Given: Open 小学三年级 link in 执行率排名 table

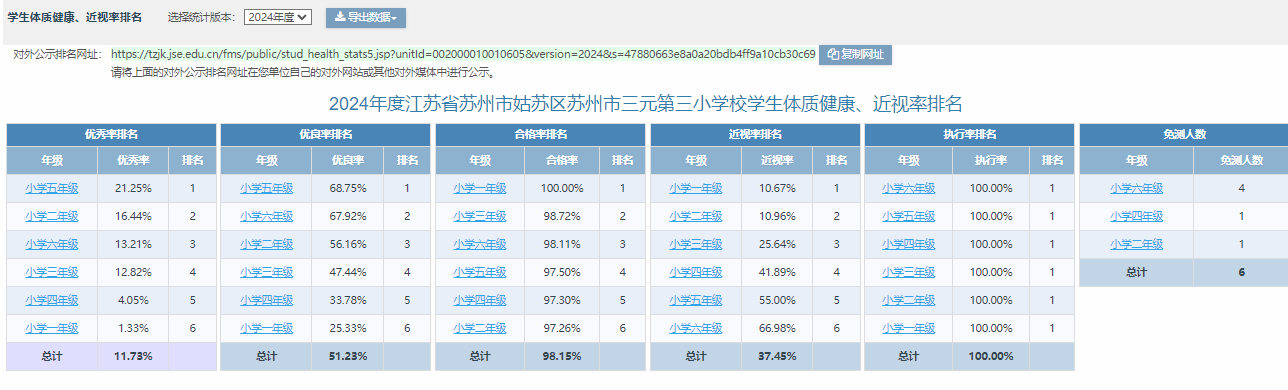Looking at the screenshot, I should (909, 272).
